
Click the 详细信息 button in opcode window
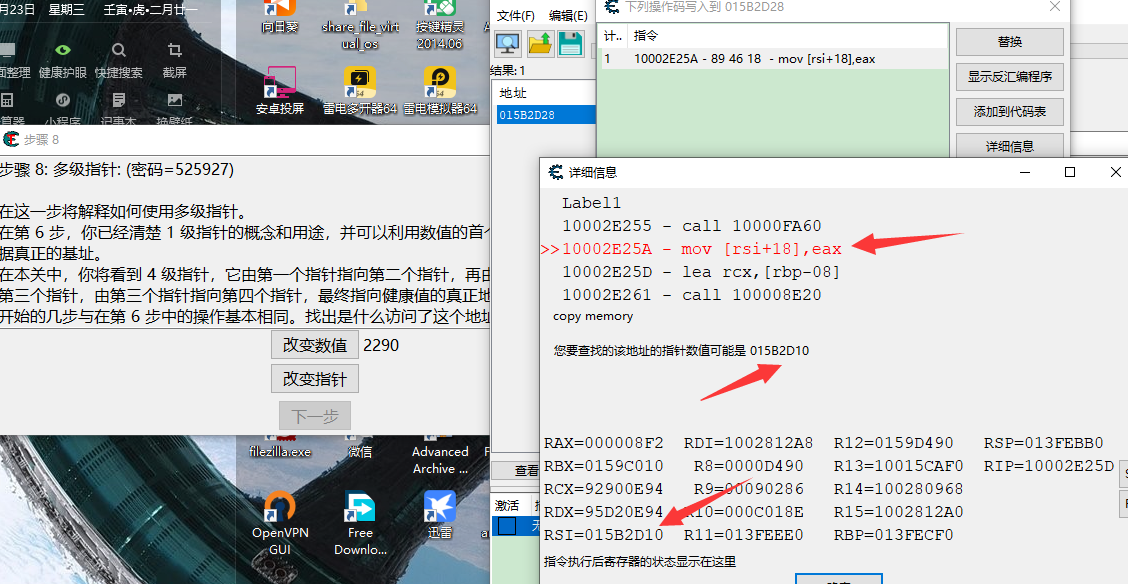click(1009, 146)
